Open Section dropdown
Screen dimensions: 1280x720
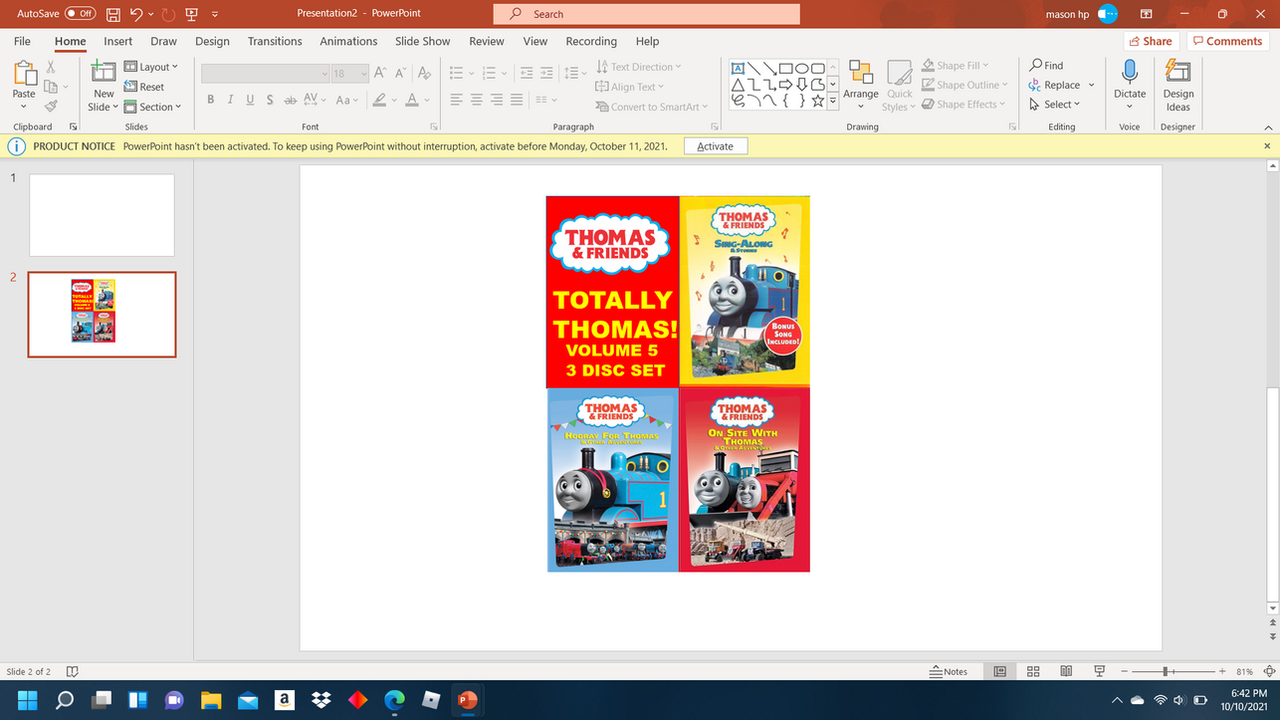(x=153, y=107)
